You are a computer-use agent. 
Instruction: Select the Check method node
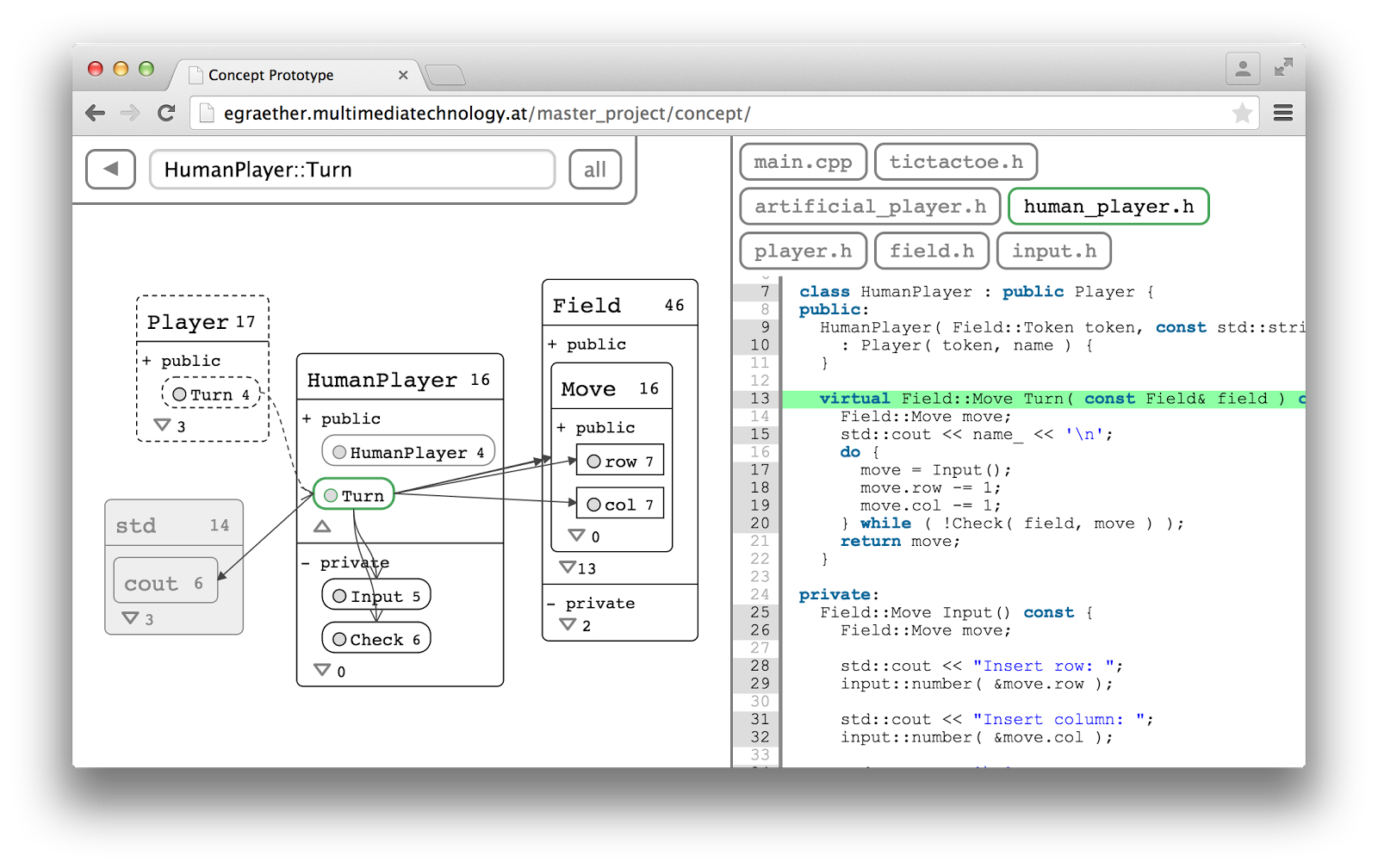click(x=376, y=638)
